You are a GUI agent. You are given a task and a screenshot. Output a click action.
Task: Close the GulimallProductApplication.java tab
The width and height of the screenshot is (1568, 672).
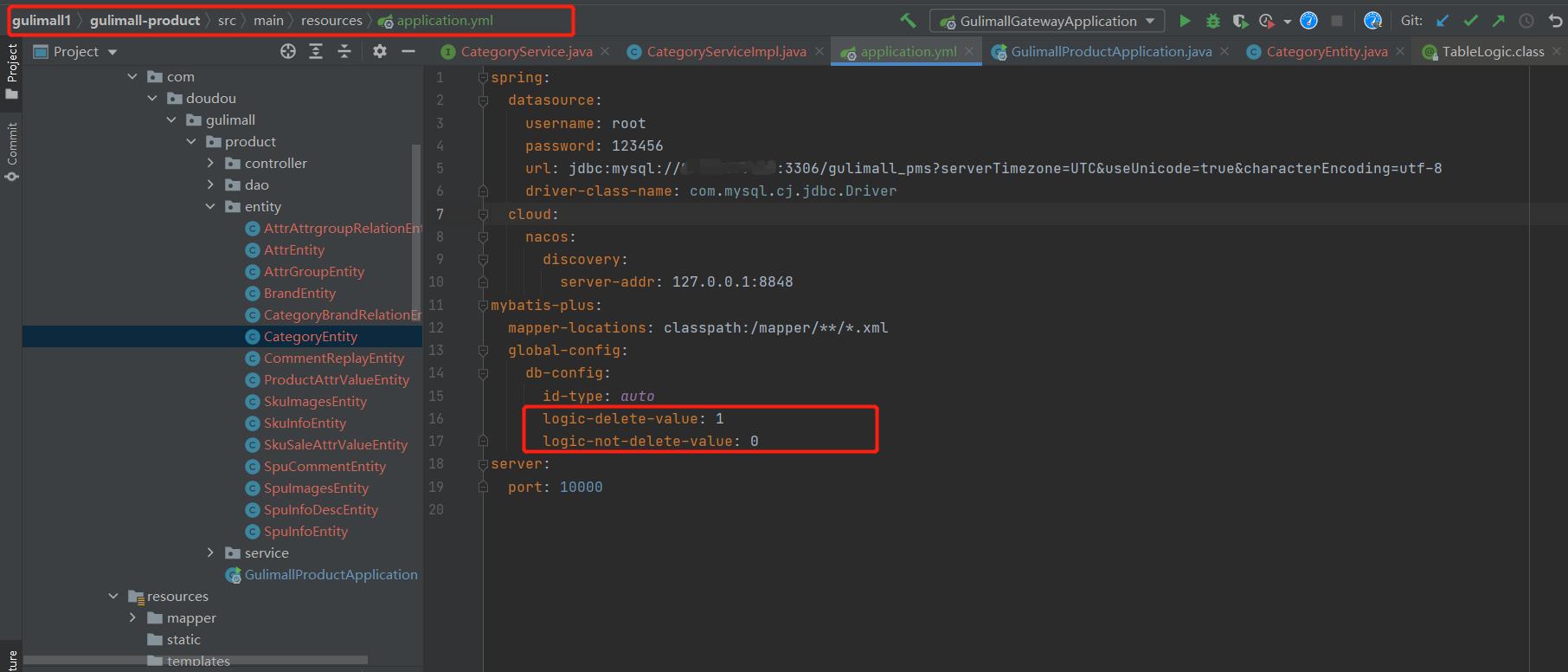click(x=1224, y=52)
